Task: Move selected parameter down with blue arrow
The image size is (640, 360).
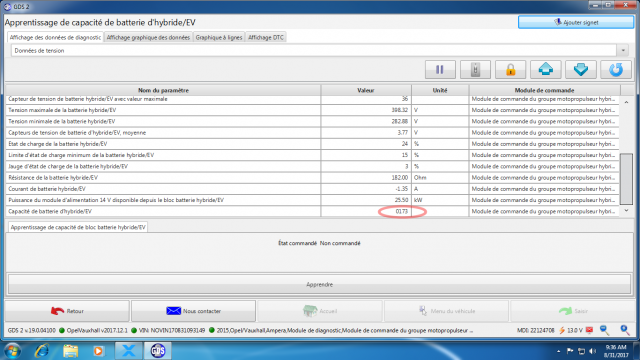Action: click(x=580, y=70)
